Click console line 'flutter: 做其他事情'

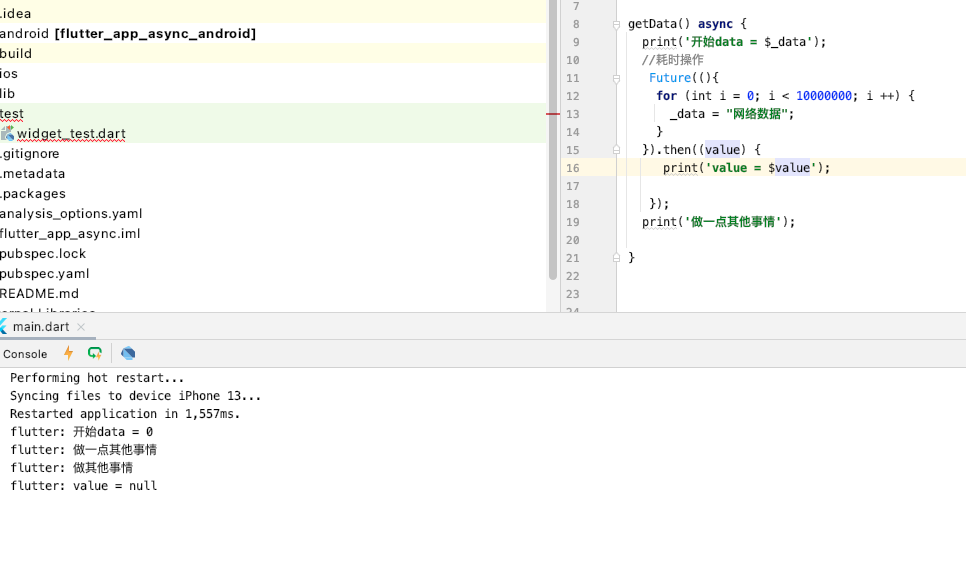click(71, 468)
